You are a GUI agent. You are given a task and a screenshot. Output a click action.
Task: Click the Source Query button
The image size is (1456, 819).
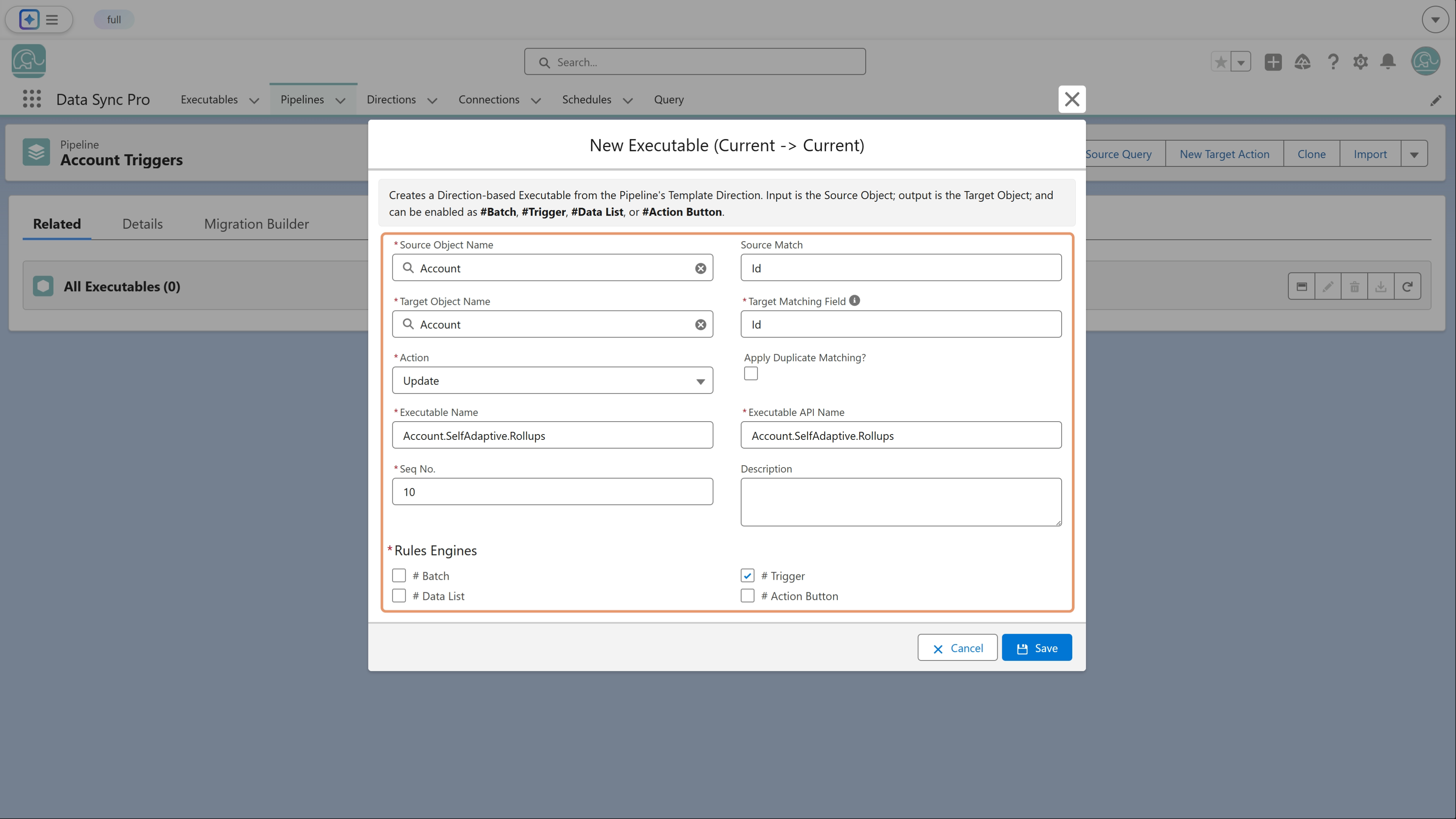tap(1125, 154)
